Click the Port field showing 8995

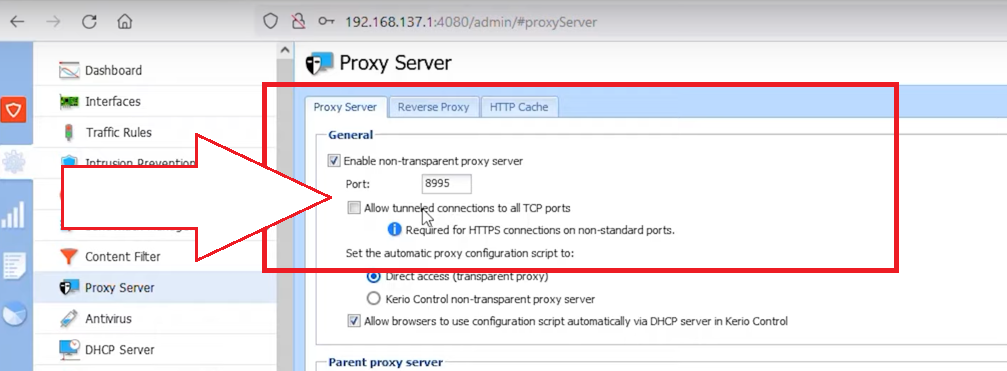pos(446,184)
